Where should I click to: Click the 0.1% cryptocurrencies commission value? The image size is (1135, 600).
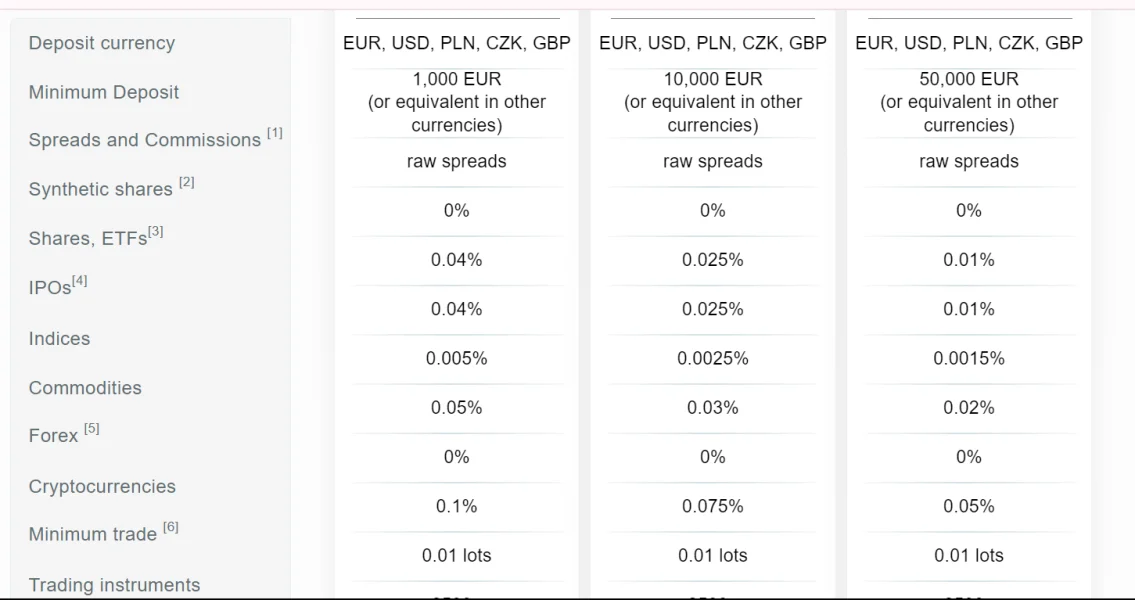coord(456,506)
